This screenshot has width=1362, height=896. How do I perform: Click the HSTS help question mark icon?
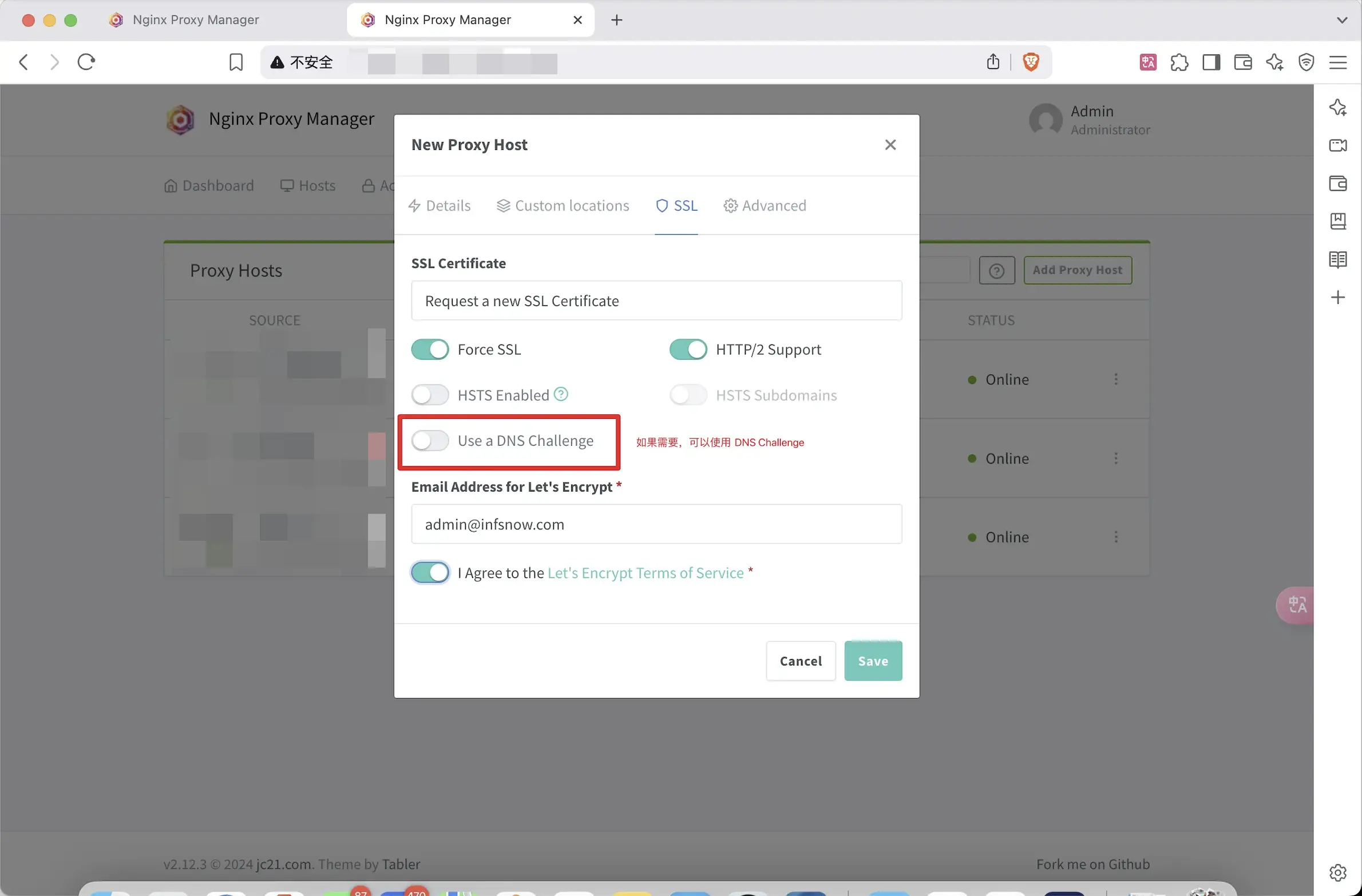click(x=561, y=394)
